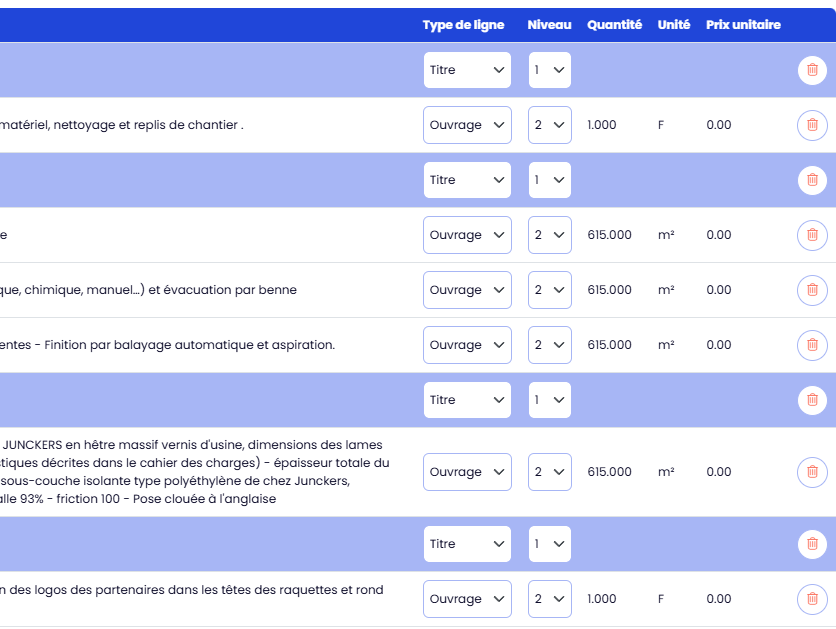
Task: Click trash icon on the bottommost Titre row
Action: (811, 544)
